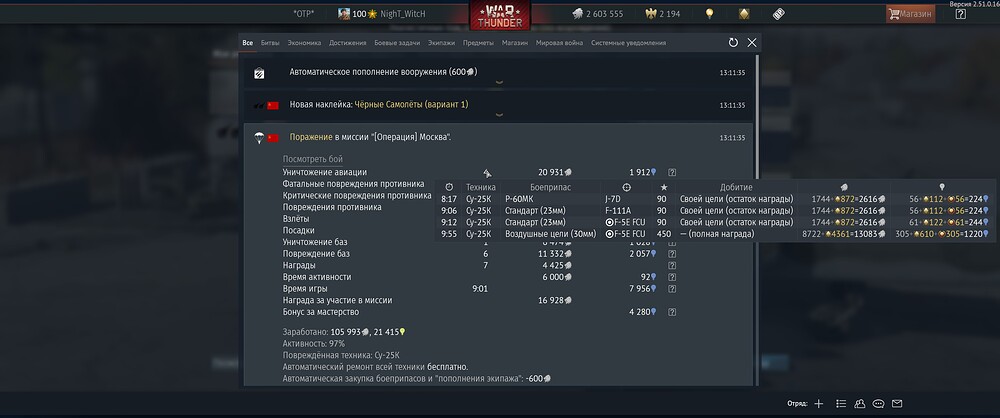The image size is (1000, 418).
Task: Click the crosshair target column header icon
Action: pyautogui.click(x=626, y=187)
